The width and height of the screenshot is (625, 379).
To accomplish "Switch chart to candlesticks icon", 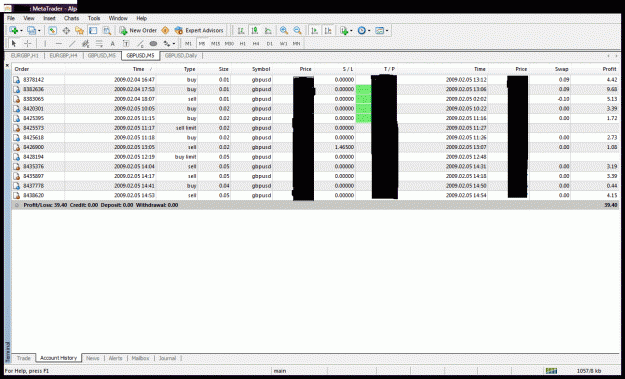I will (254, 30).
